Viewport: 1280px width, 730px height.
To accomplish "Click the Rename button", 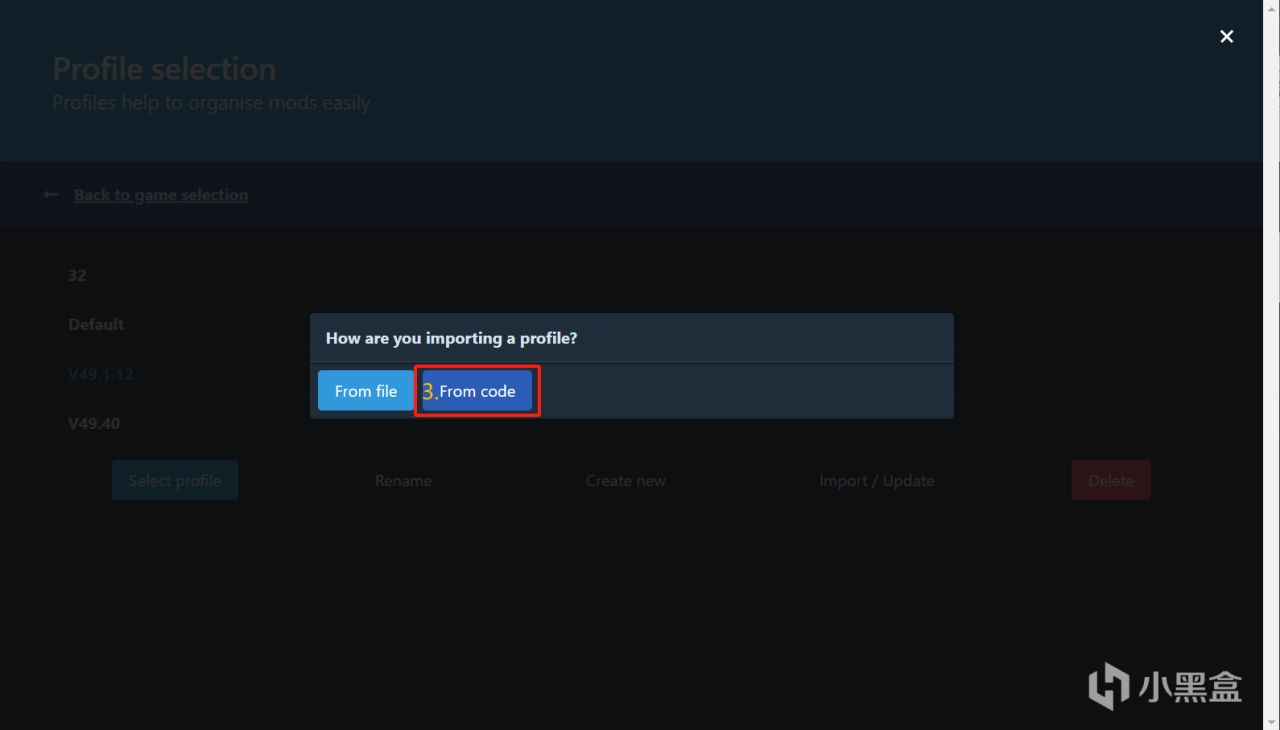I will (403, 480).
